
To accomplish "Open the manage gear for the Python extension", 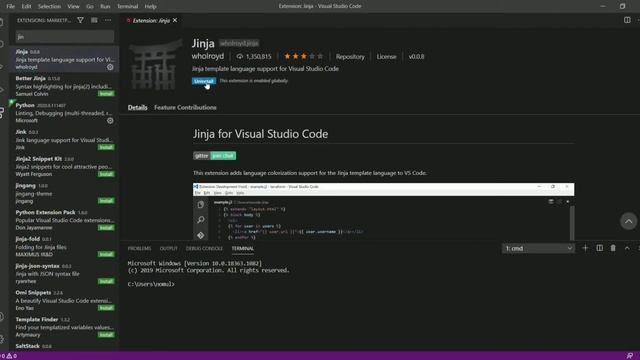I will (x=110, y=120).
